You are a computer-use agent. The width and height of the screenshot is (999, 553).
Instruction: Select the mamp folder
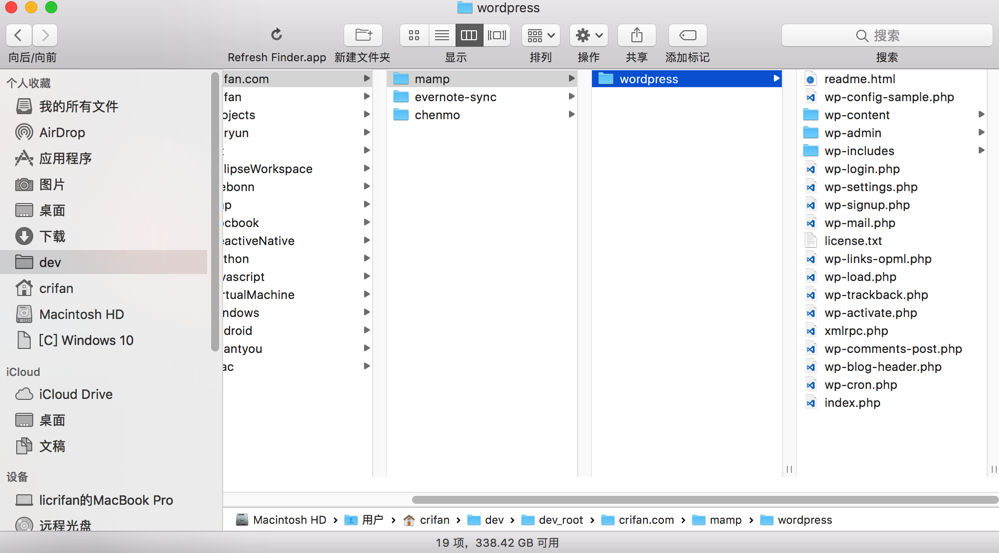click(x=482, y=79)
